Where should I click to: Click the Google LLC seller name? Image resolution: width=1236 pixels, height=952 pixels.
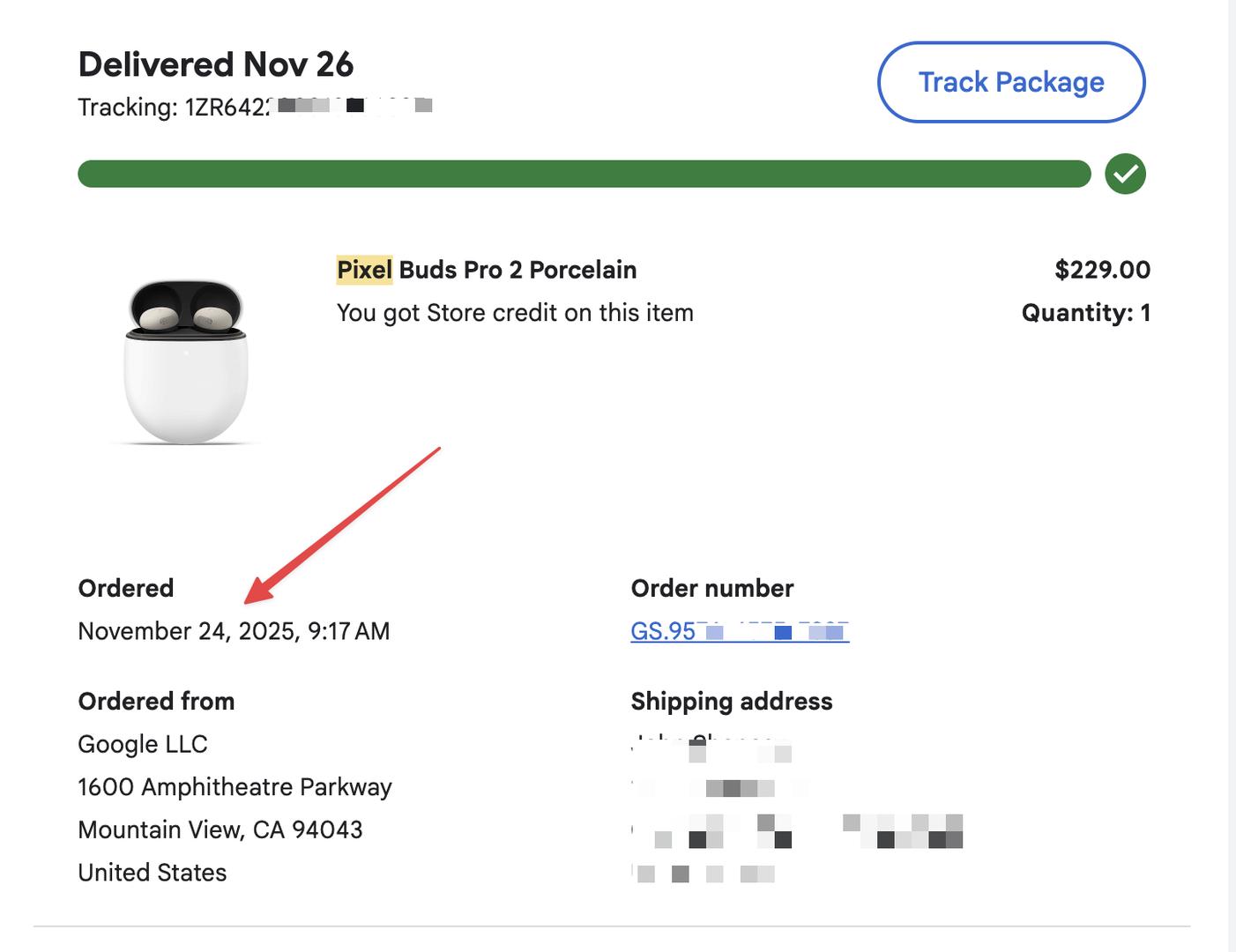coord(143,744)
